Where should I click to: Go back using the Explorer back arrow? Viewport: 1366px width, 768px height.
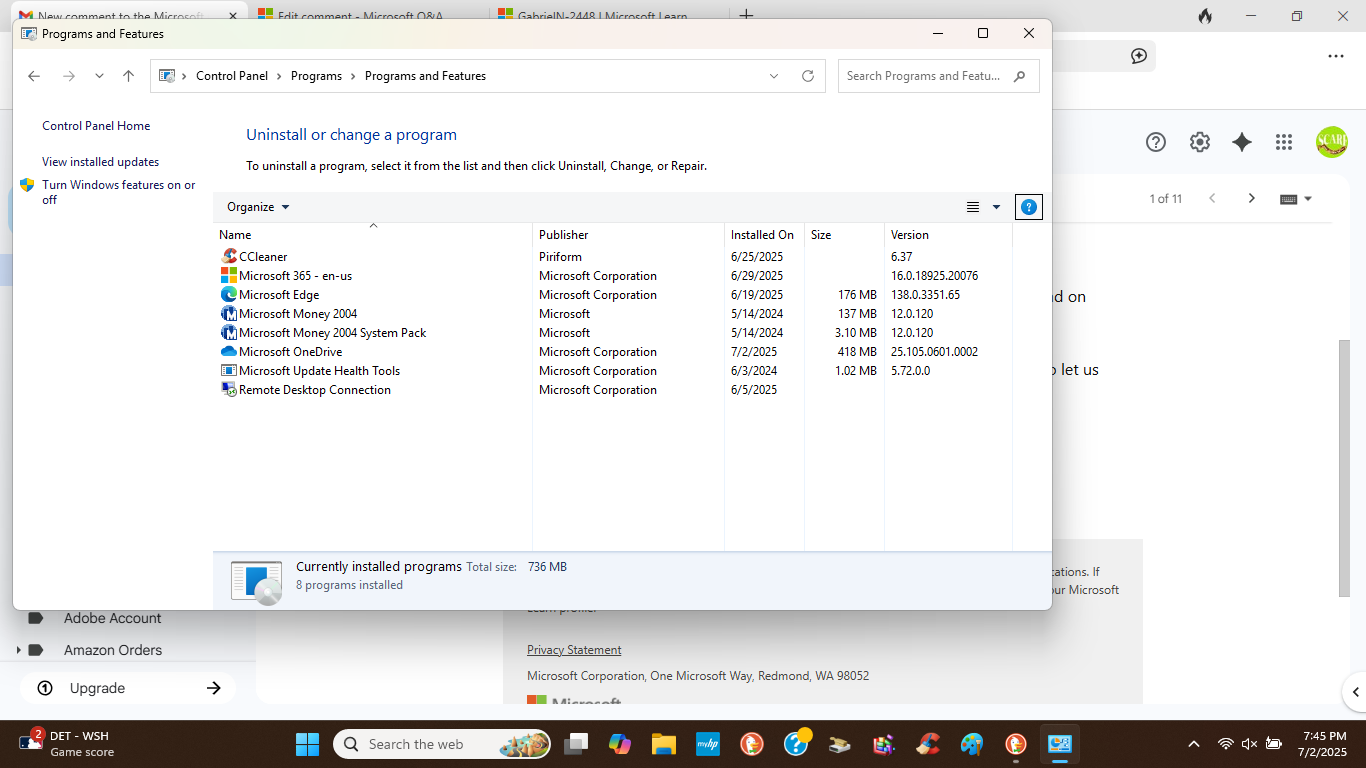click(x=34, y=76)
